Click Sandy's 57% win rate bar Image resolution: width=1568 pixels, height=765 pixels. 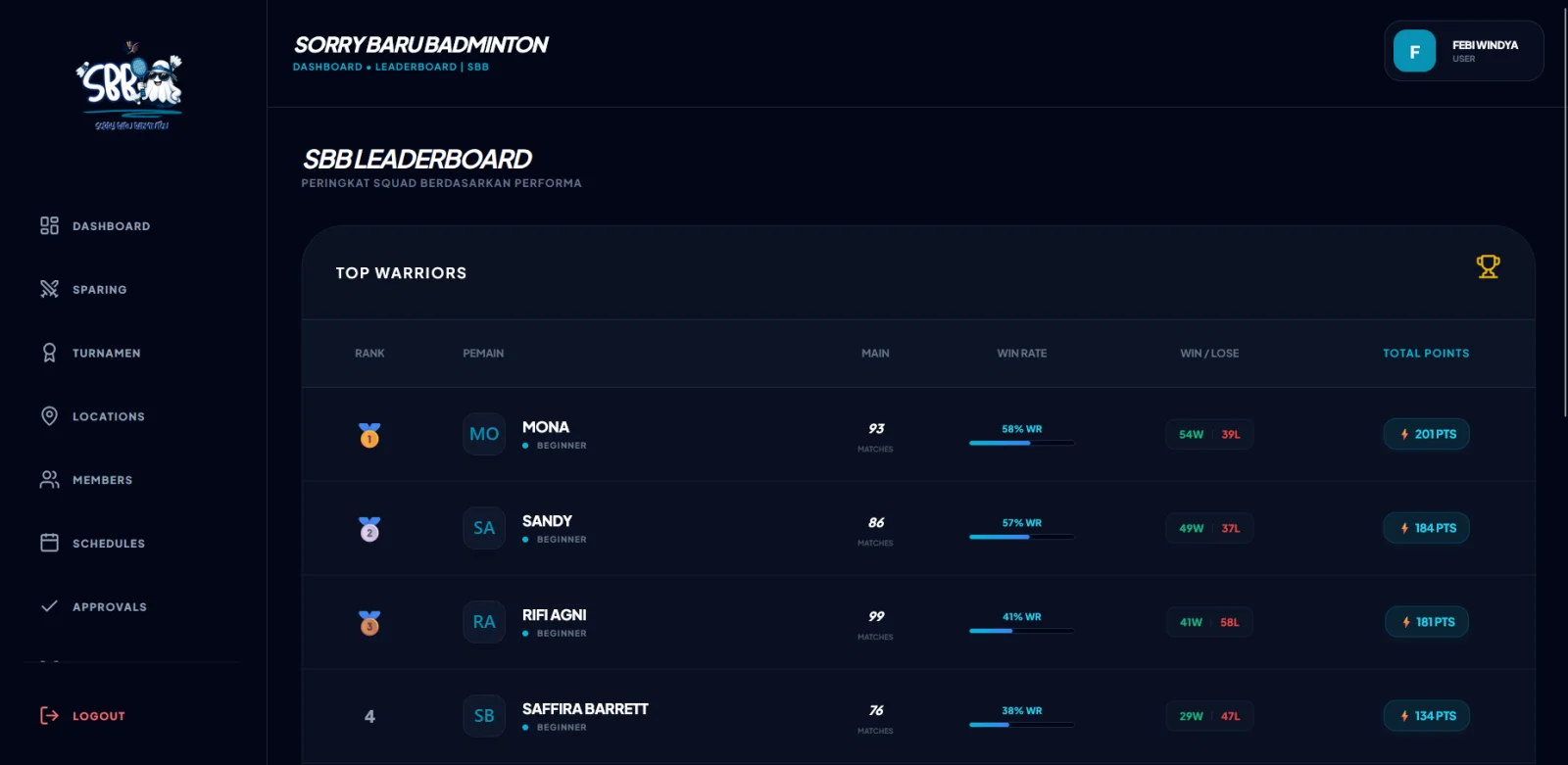coord(1022,537)
